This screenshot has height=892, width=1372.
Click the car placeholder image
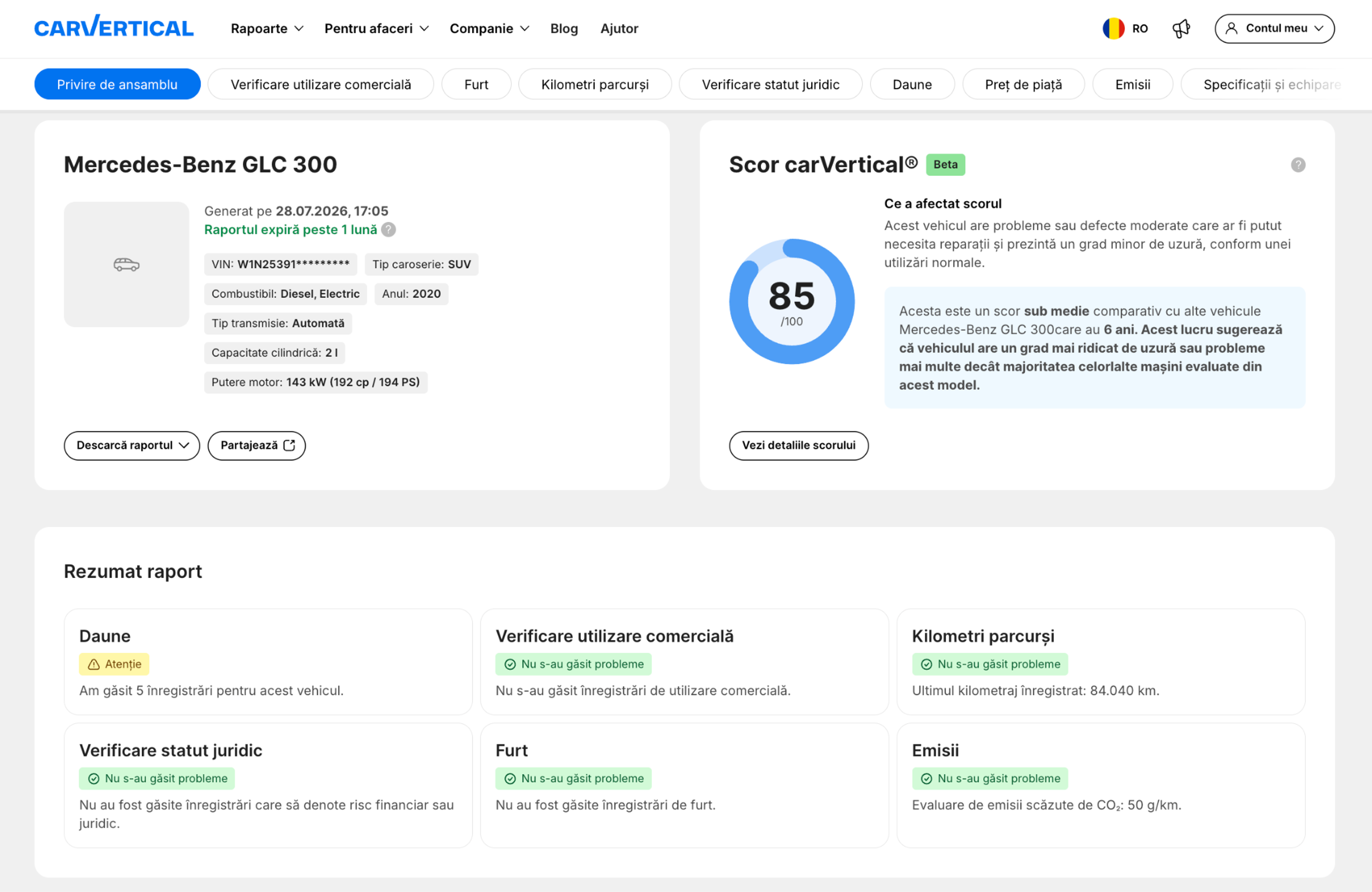126,264
